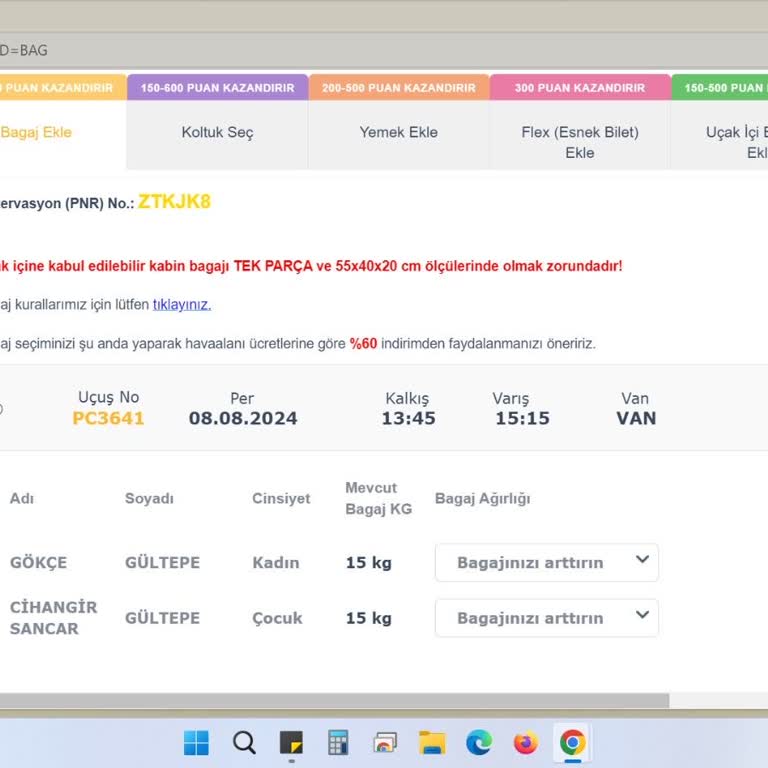The image size is (768, 768).
Task: Switch to the Koltuk Seç tab
Action: coord(217,132)
